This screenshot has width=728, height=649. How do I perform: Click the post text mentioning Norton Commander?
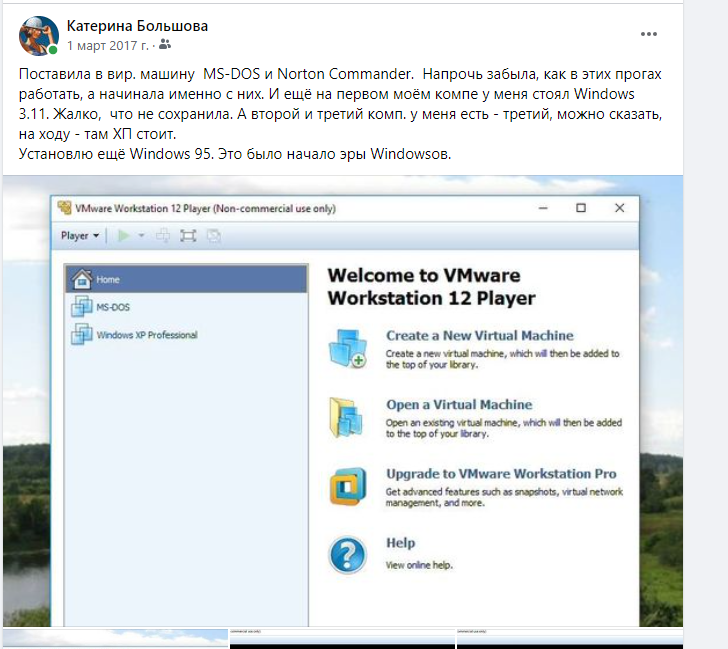pyautogui.click(x=340, y=114)
